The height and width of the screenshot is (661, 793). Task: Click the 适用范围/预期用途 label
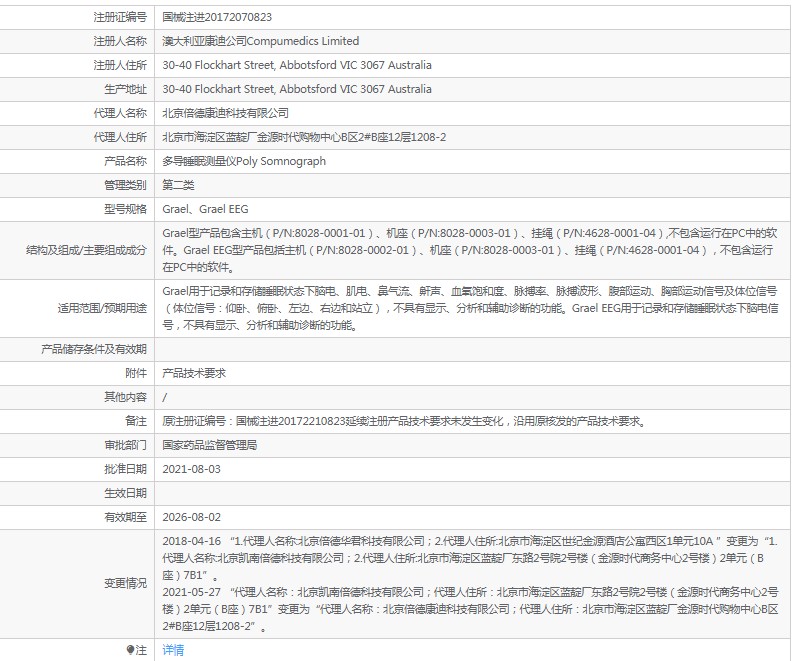tap(102, 308)
